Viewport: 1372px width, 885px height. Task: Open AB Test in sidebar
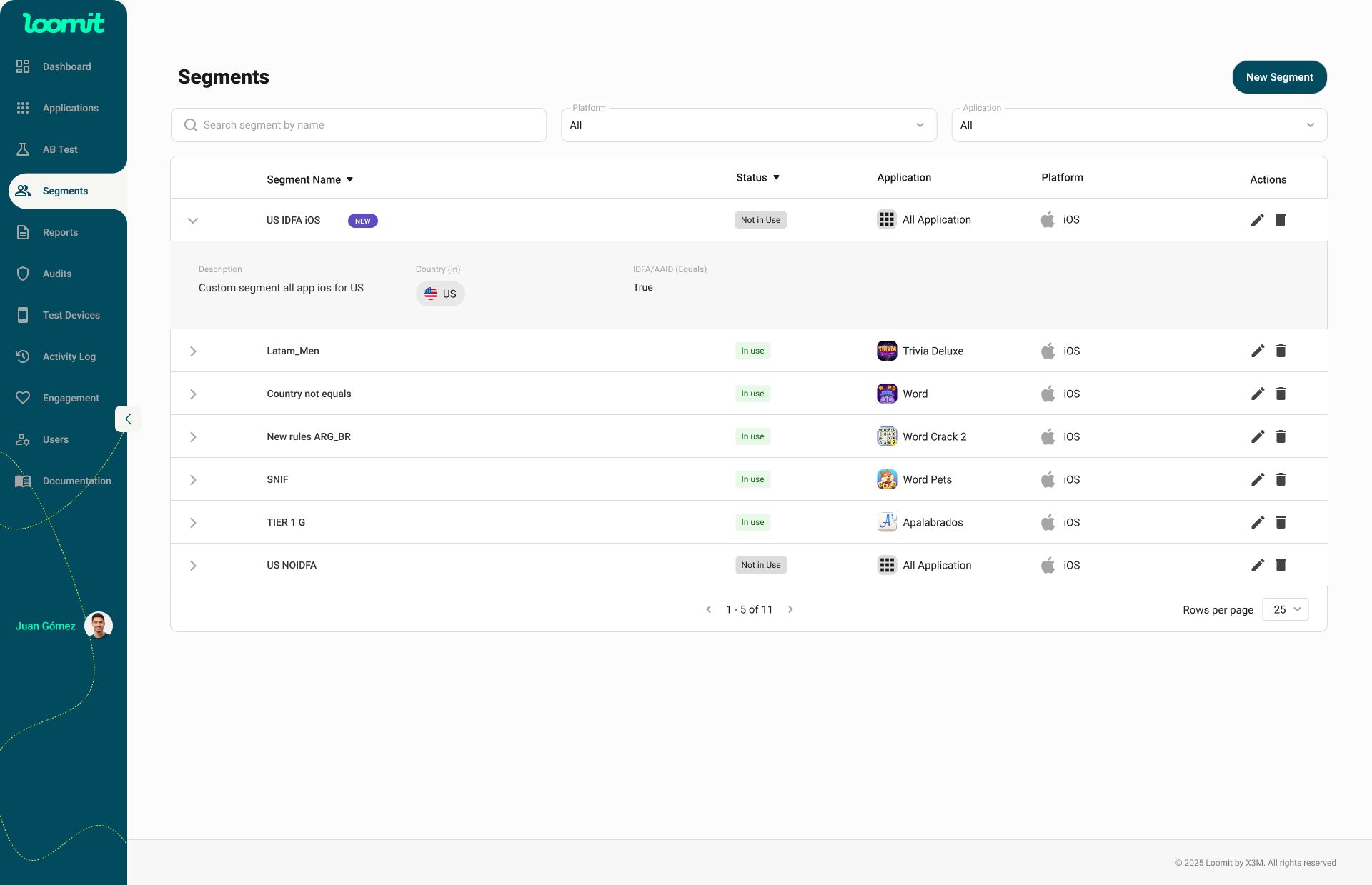(60, 149)
